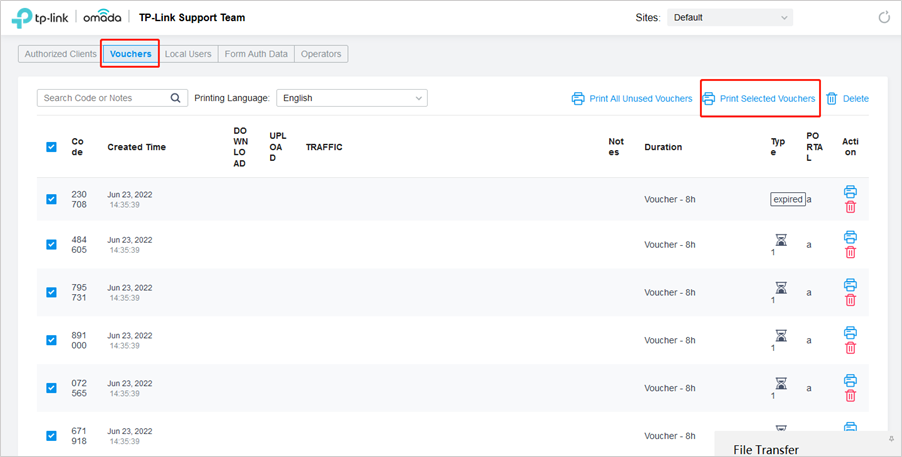
Task: Delete voucher 891000 using its red trash icon
Action: (850, 348)
